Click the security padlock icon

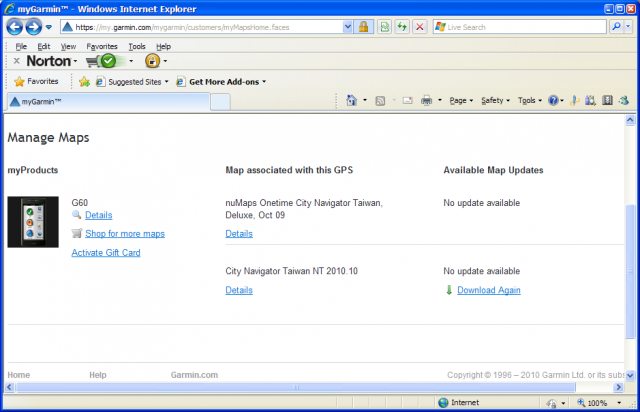(363, 27)
